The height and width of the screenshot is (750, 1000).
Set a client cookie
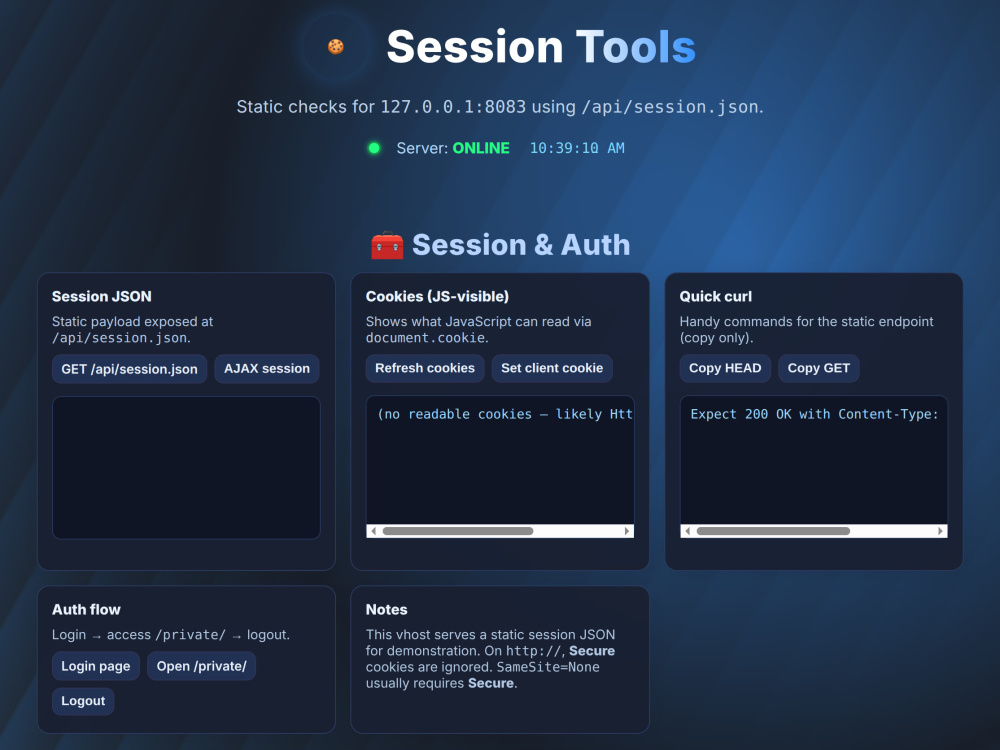coord(552,368)
